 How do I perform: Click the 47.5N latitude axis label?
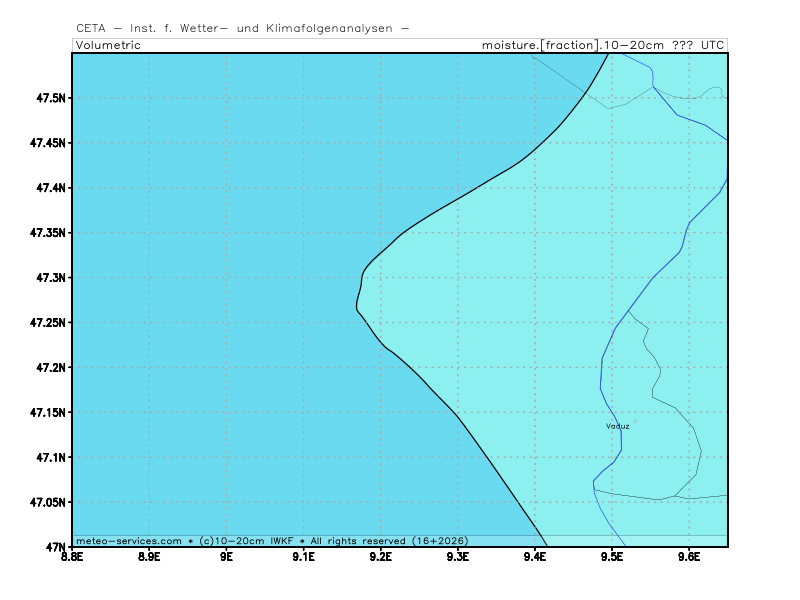click(48, 98)
